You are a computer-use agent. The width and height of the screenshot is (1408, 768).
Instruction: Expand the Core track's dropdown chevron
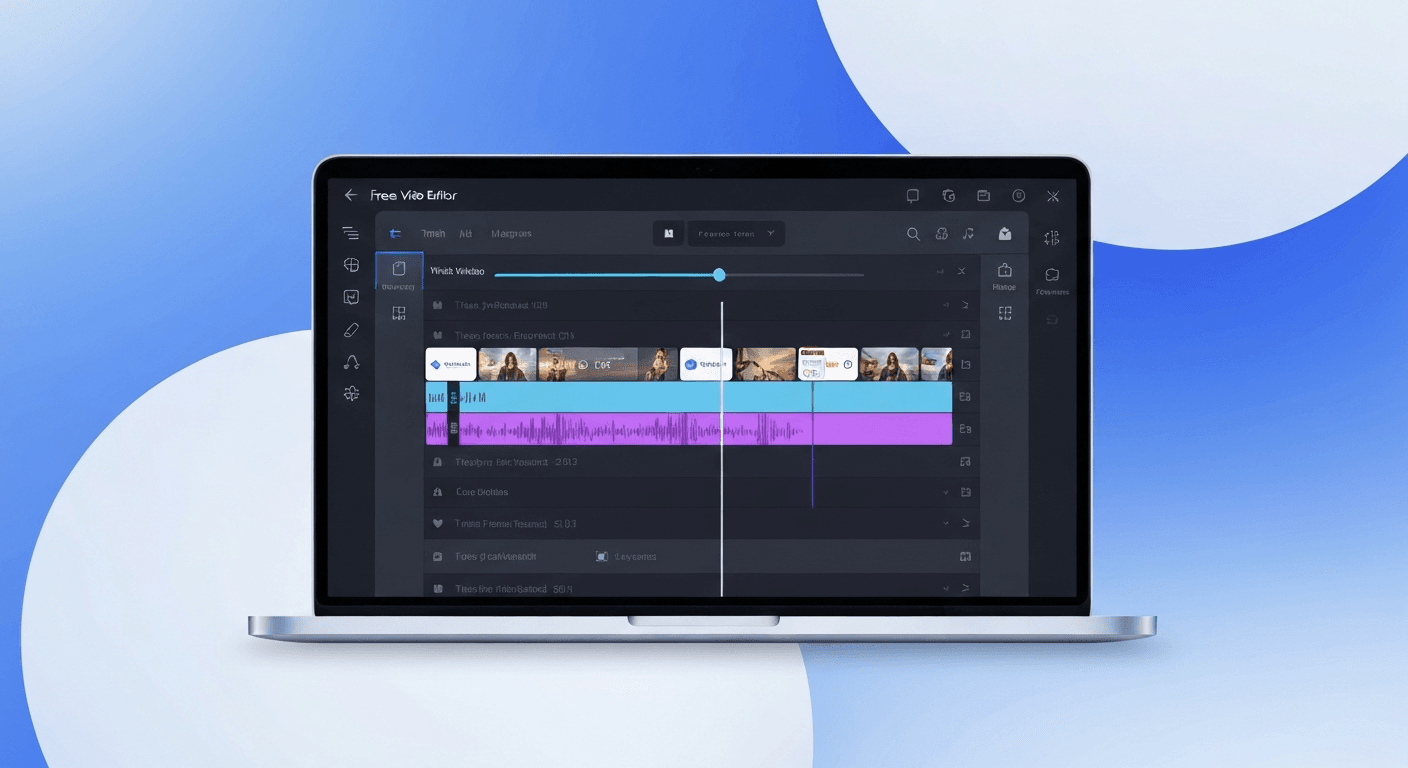pyautogui.click(x=945, y=492)
